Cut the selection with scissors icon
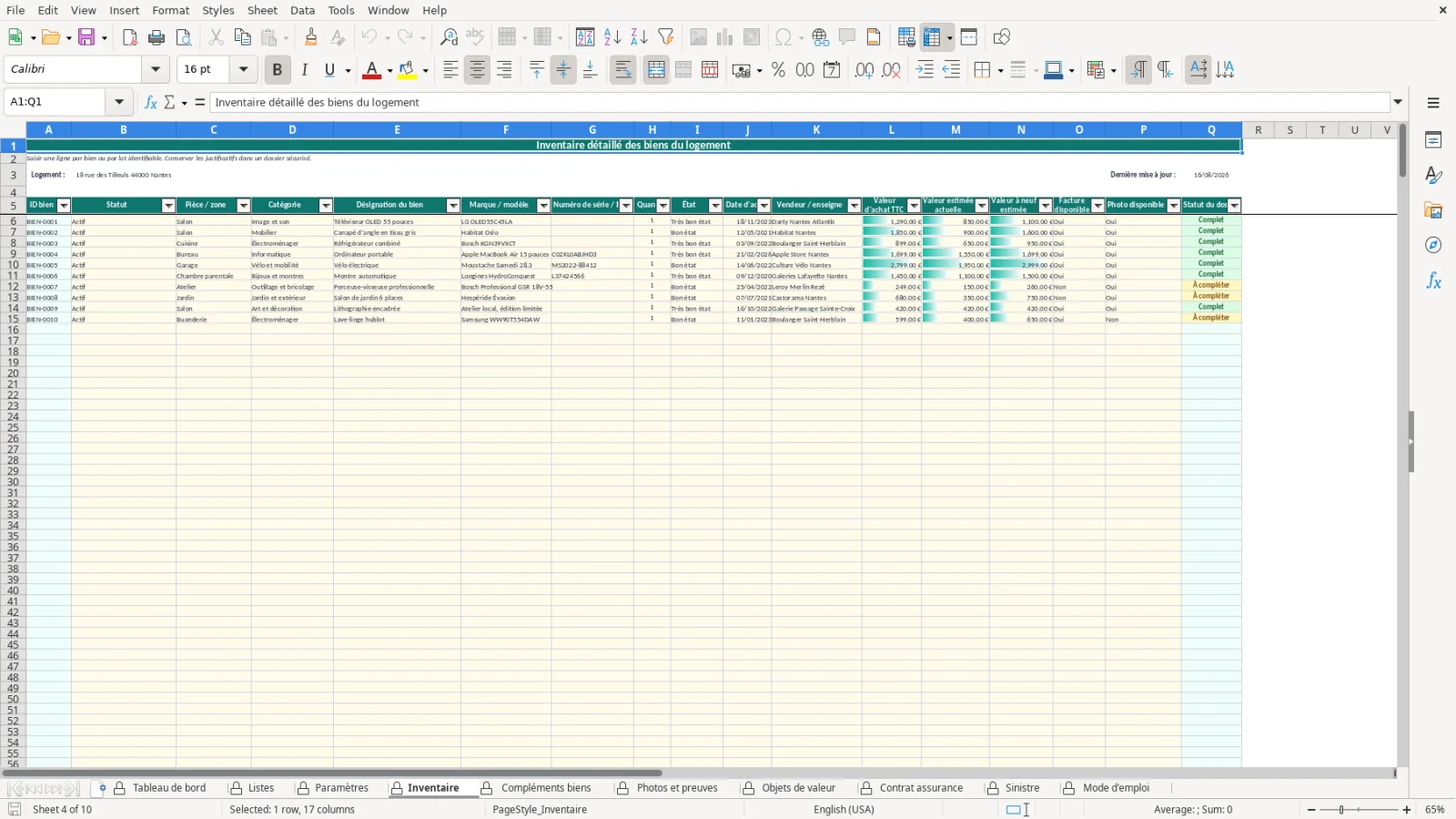The image size is (1456, 819). (x=216, y=37)
